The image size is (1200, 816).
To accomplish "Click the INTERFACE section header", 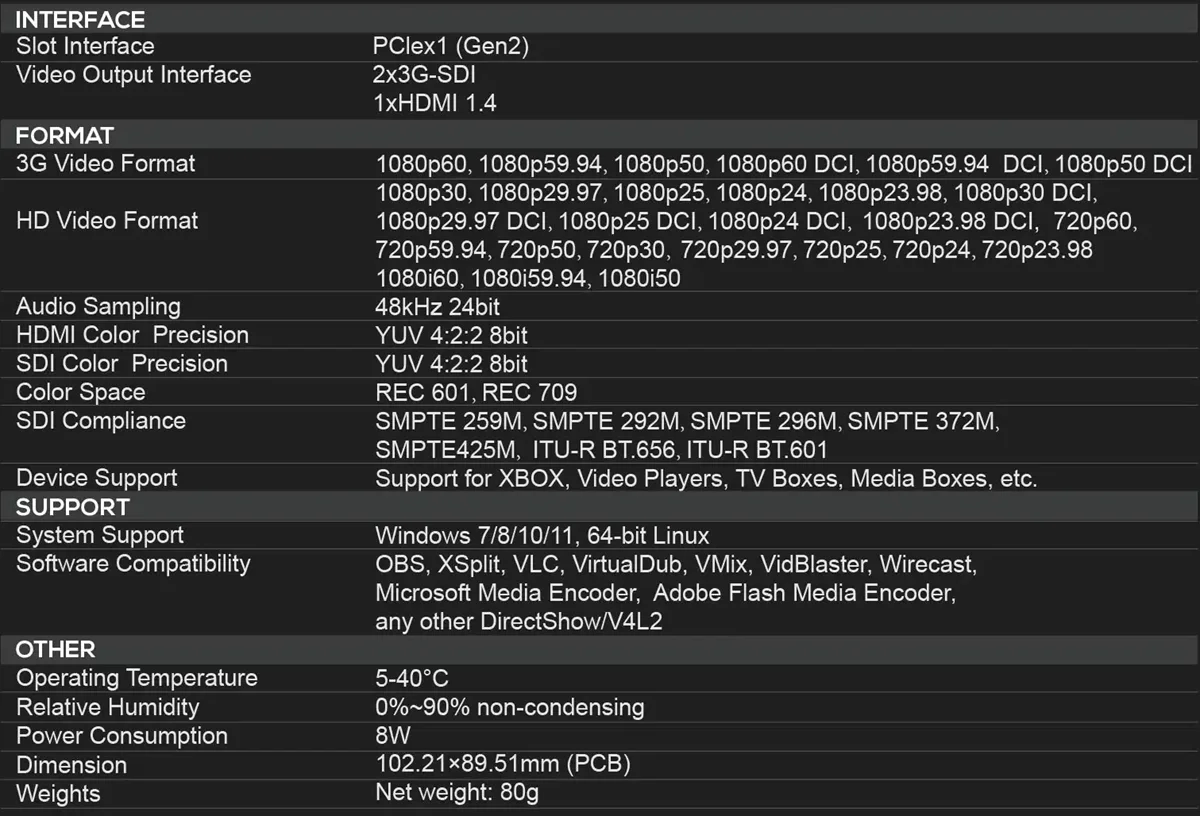I will pos(81,19).
